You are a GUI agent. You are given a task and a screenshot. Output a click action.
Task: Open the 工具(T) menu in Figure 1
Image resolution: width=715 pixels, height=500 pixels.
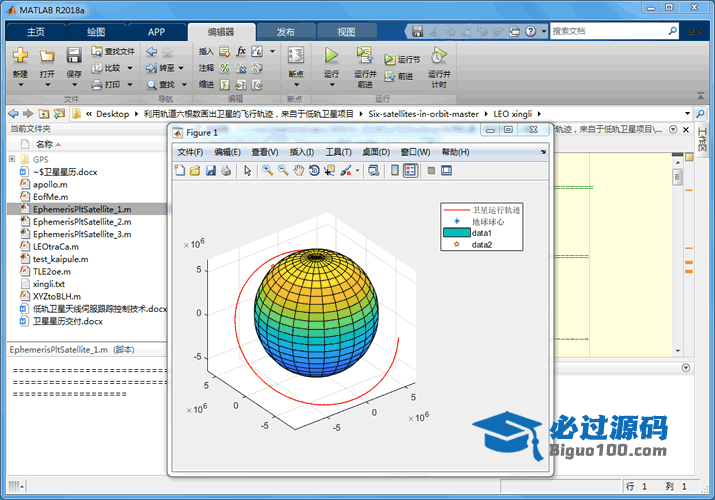click(338, 152)
